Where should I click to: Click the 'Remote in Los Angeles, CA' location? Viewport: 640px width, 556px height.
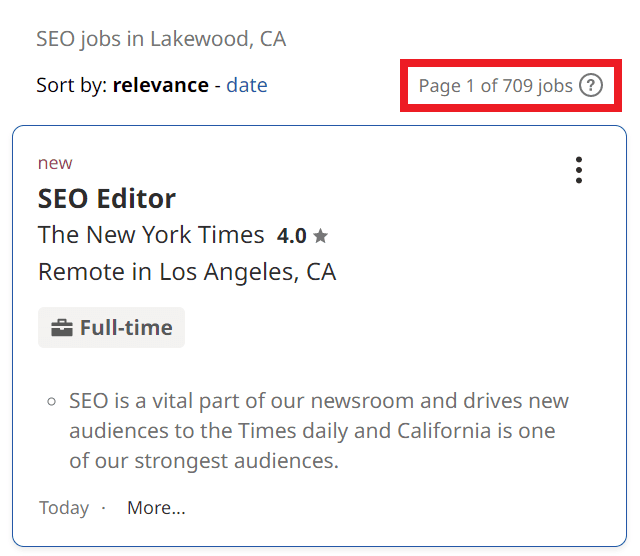(187, 272)
